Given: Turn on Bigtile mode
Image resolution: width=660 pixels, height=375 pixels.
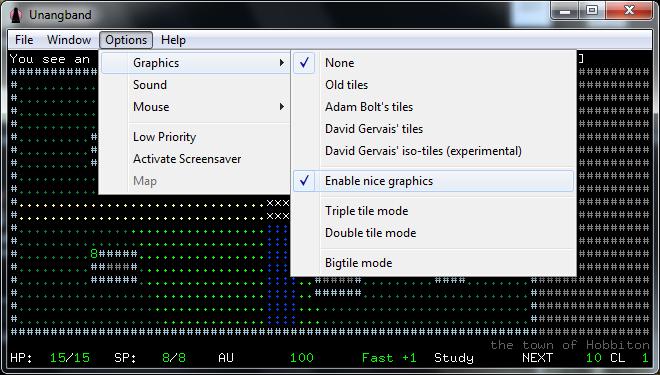Looking at the screenshot, I should [434, 263].
